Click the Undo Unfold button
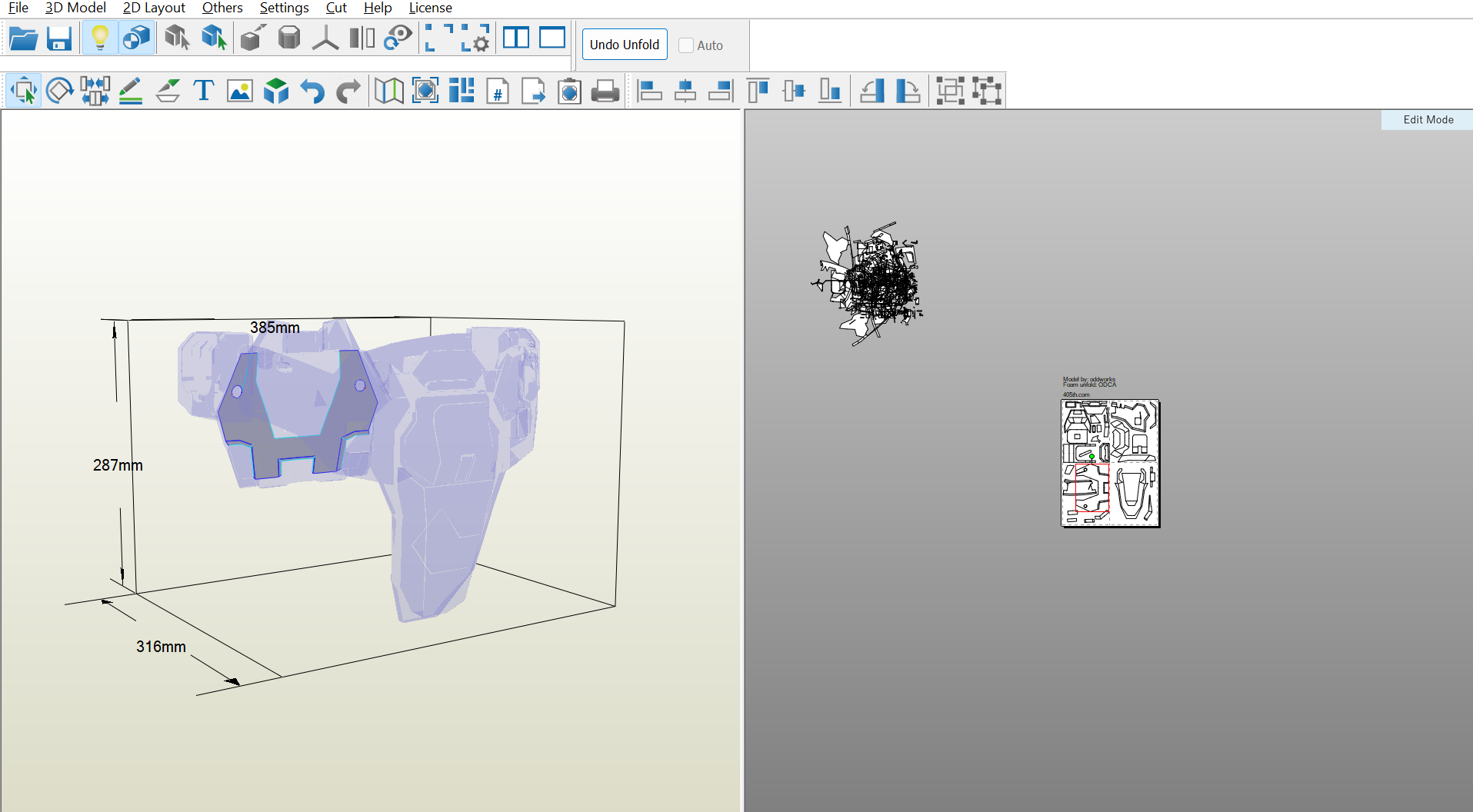This screenshot has height=812, width=1473. point(625,45)
